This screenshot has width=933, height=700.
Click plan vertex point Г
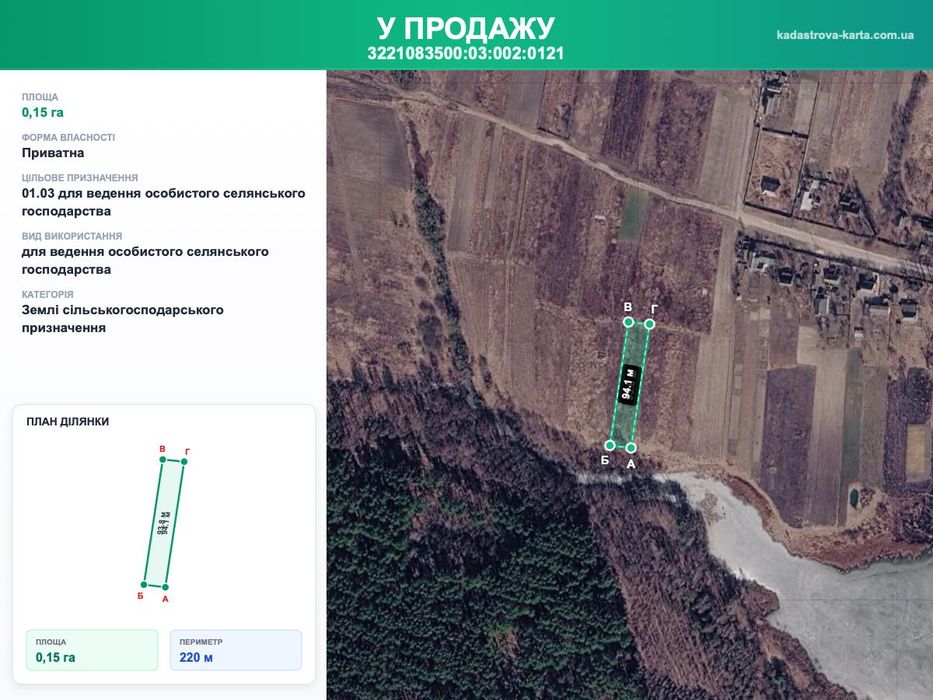point(184,461)
